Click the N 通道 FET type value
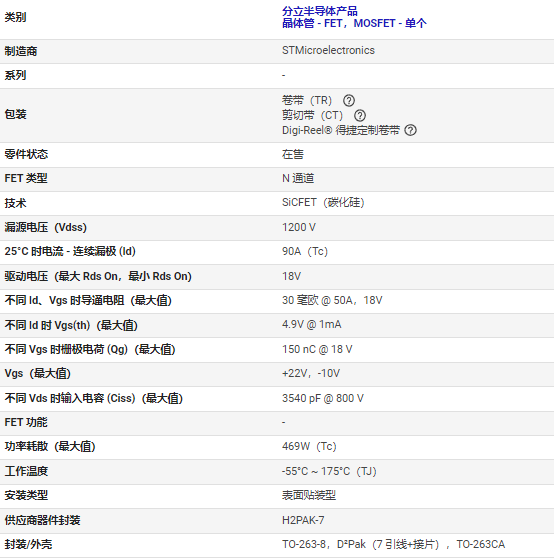 298,178
